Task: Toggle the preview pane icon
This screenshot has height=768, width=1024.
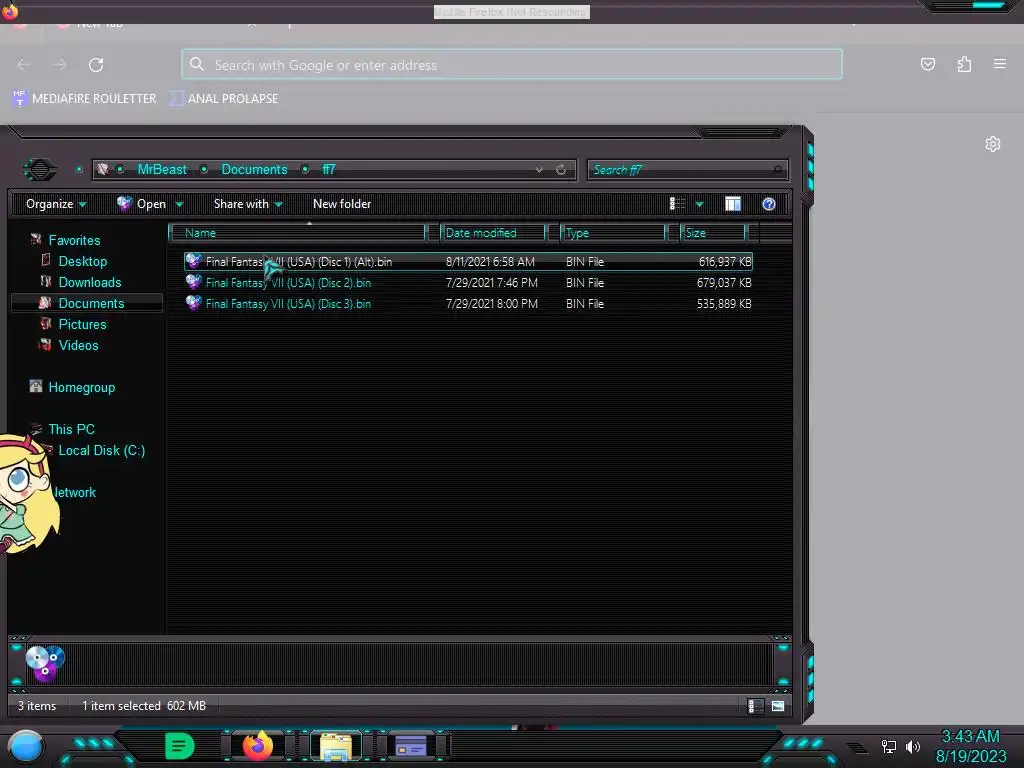Action: tap(733, 204)
